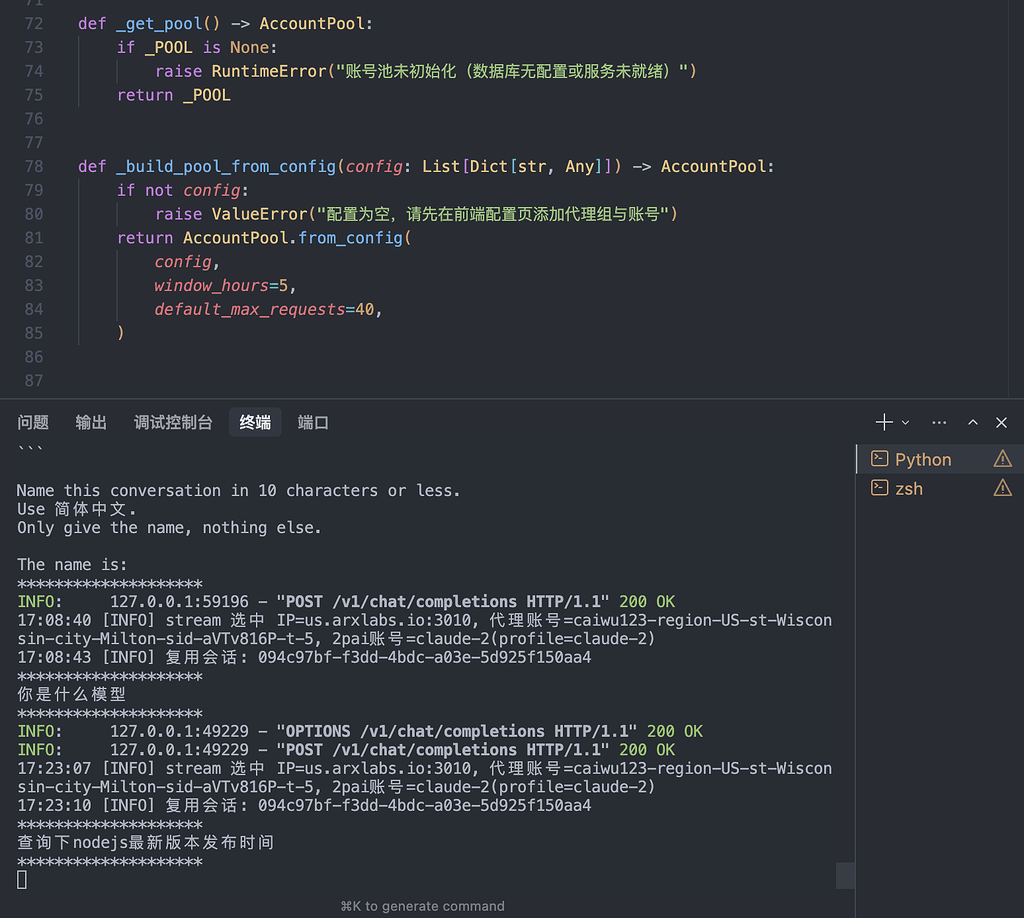Click the zsh terminal icon

(x=880, y=488)
